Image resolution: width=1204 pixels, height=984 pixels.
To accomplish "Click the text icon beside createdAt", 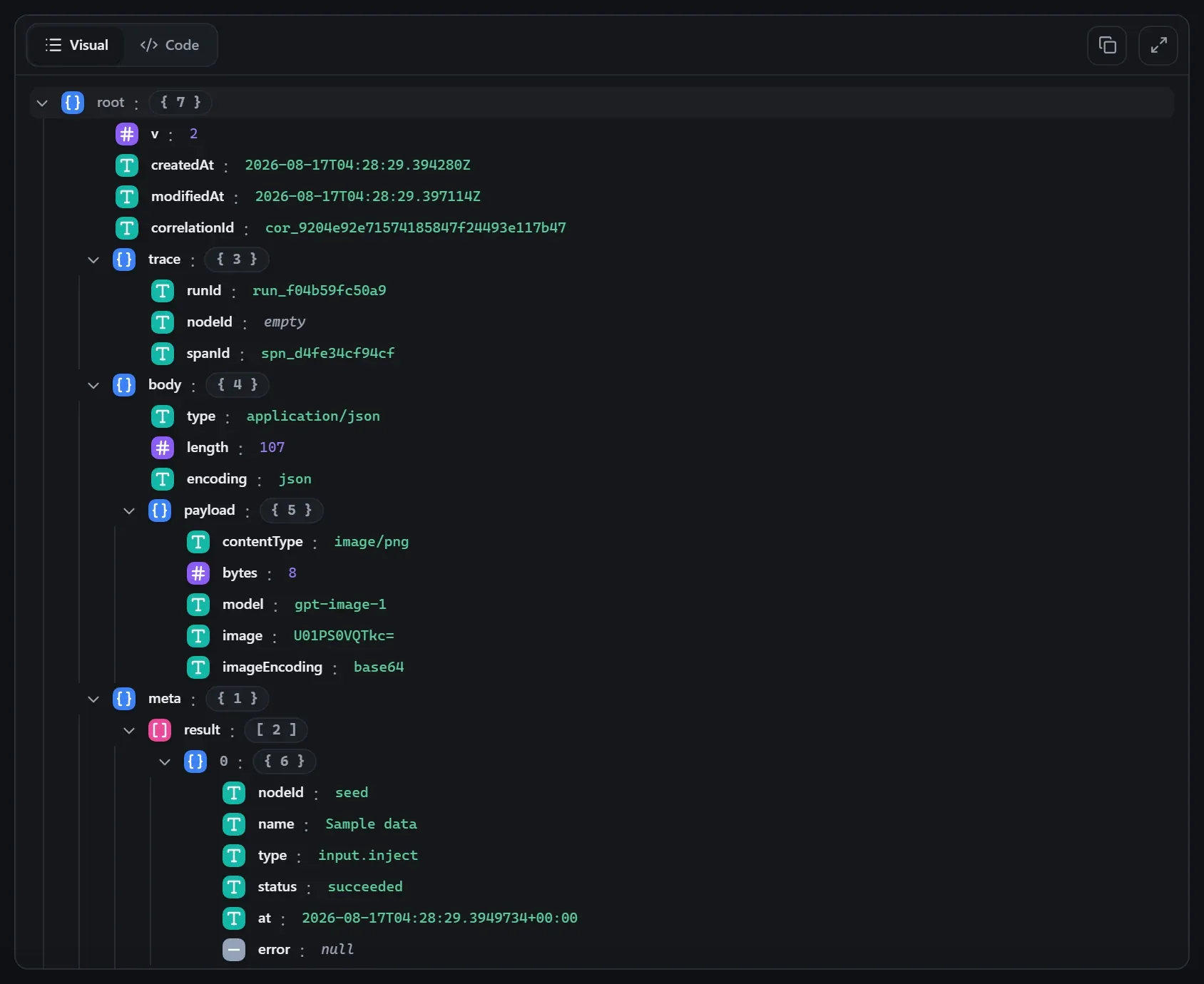I will pos(127,165).
